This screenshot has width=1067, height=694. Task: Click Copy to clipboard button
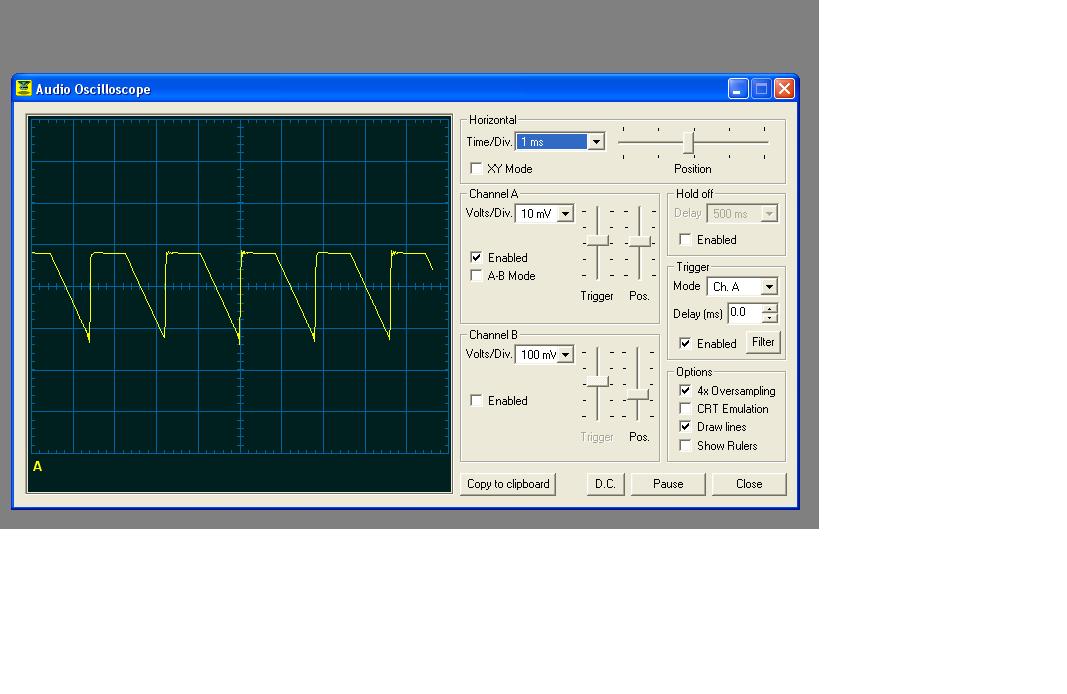point(508,484)
